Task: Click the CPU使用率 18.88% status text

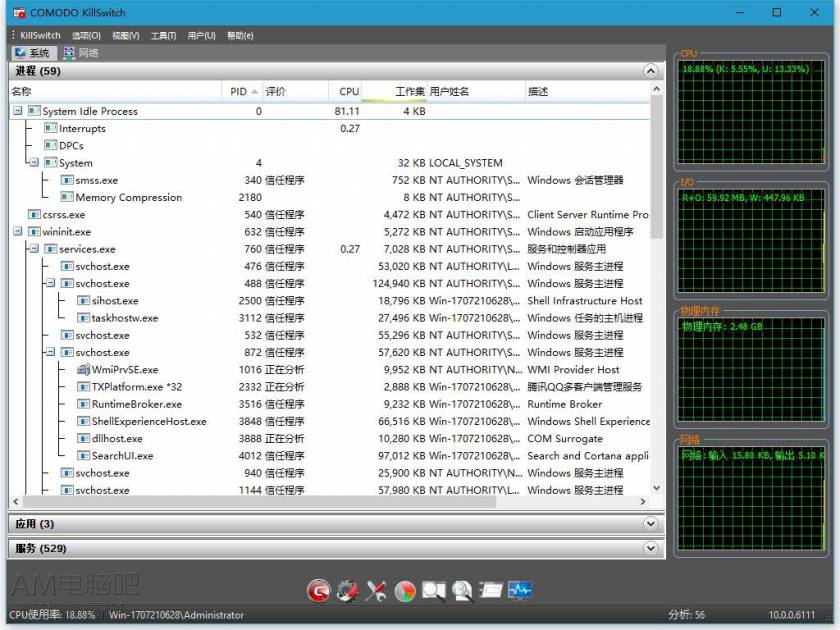Action: tap(52, 614)
